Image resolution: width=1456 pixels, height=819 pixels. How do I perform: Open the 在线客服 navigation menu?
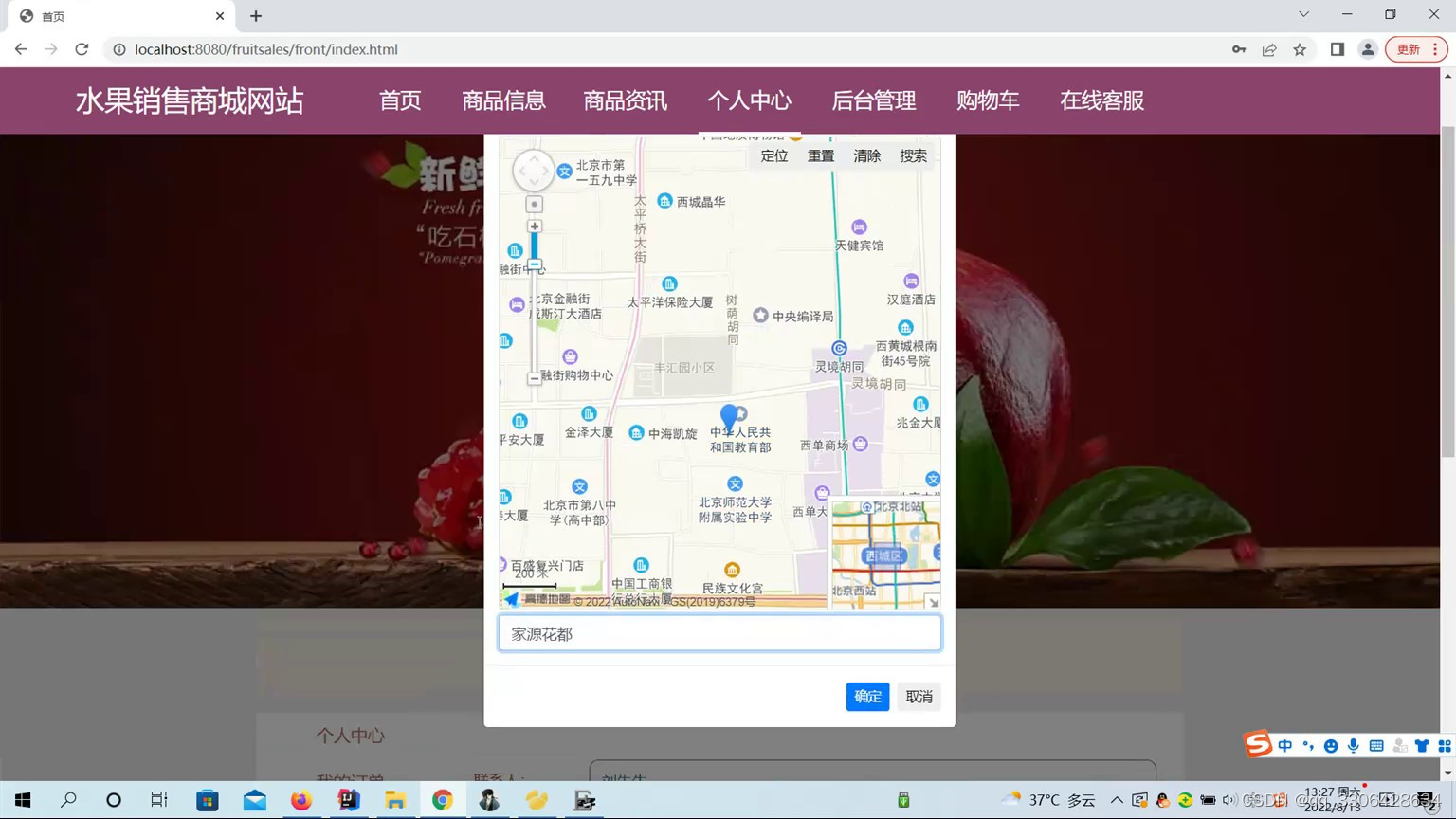(1101, 100)
